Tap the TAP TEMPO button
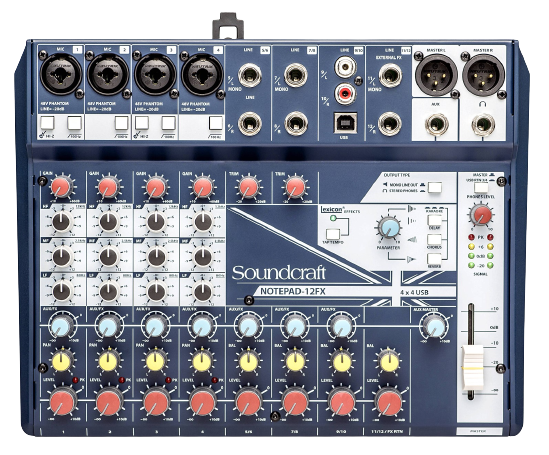 point(333,234)
